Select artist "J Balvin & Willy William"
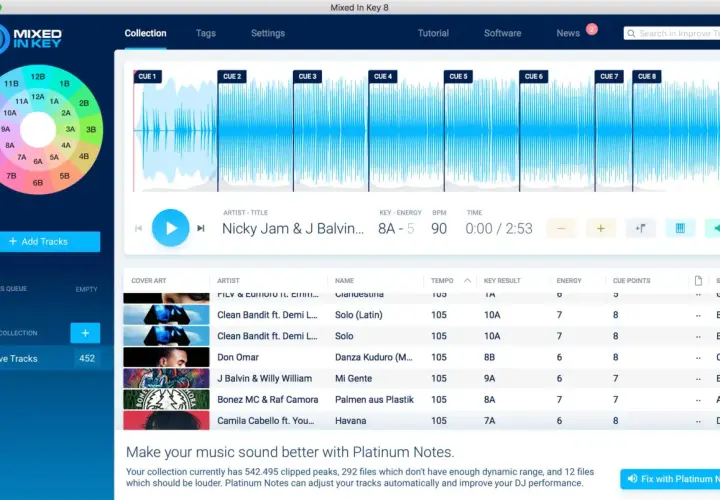Image resolution: width=720 pixels, height=500 pixels. coord(264,378)
